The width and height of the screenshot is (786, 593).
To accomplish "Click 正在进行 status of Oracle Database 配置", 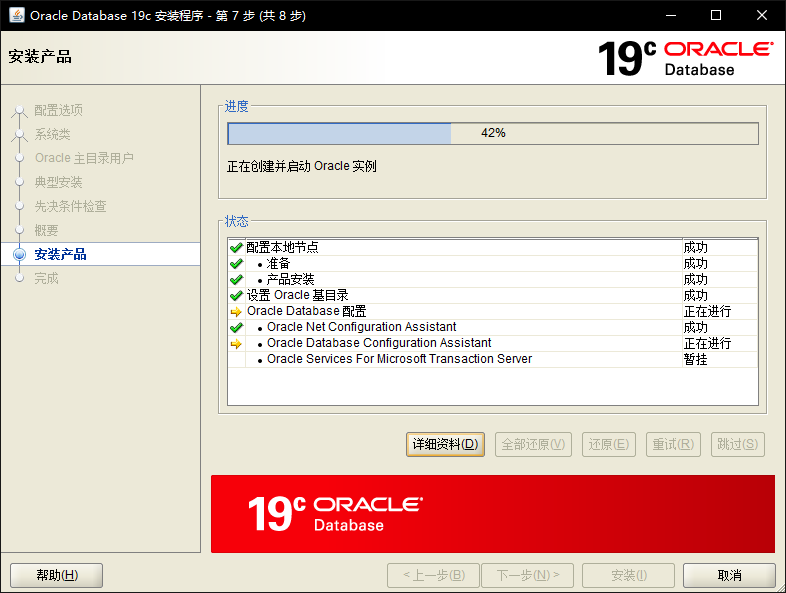I will coord(707,311).
